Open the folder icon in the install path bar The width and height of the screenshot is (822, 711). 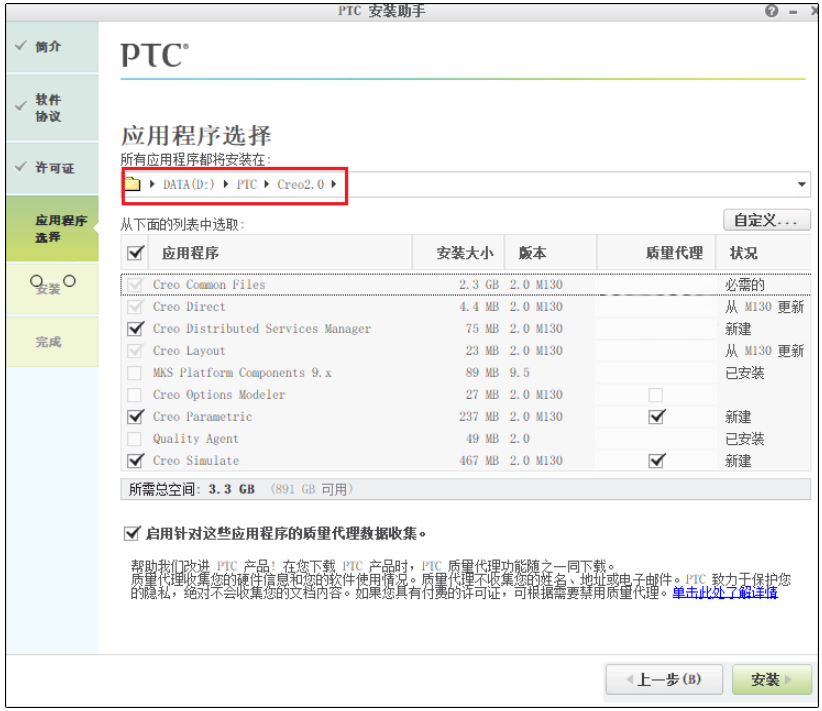click(x=130, y=185)
